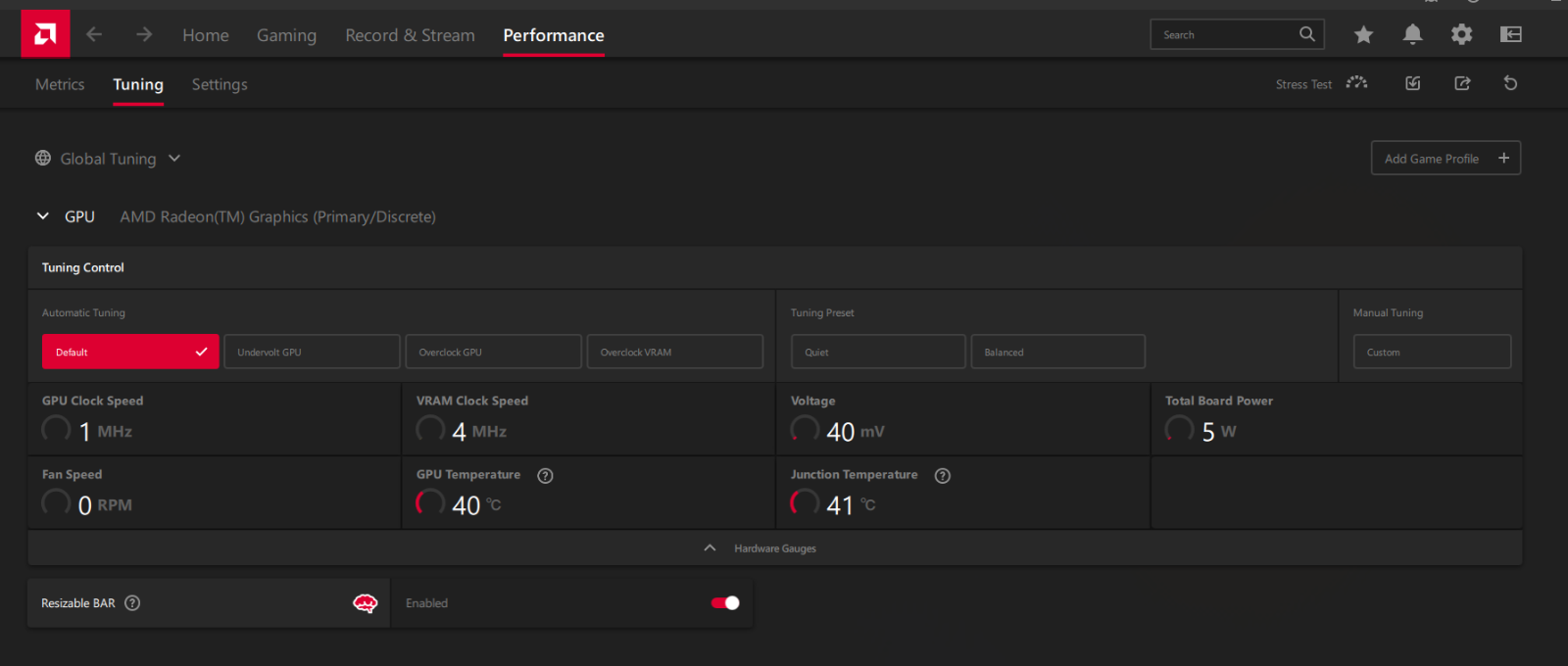Image resolution: width=1568 pixels, height=666 pixels.
Task: Click the AMD Radeon(TM) Graphics device name
Action: tap(278, 216)
